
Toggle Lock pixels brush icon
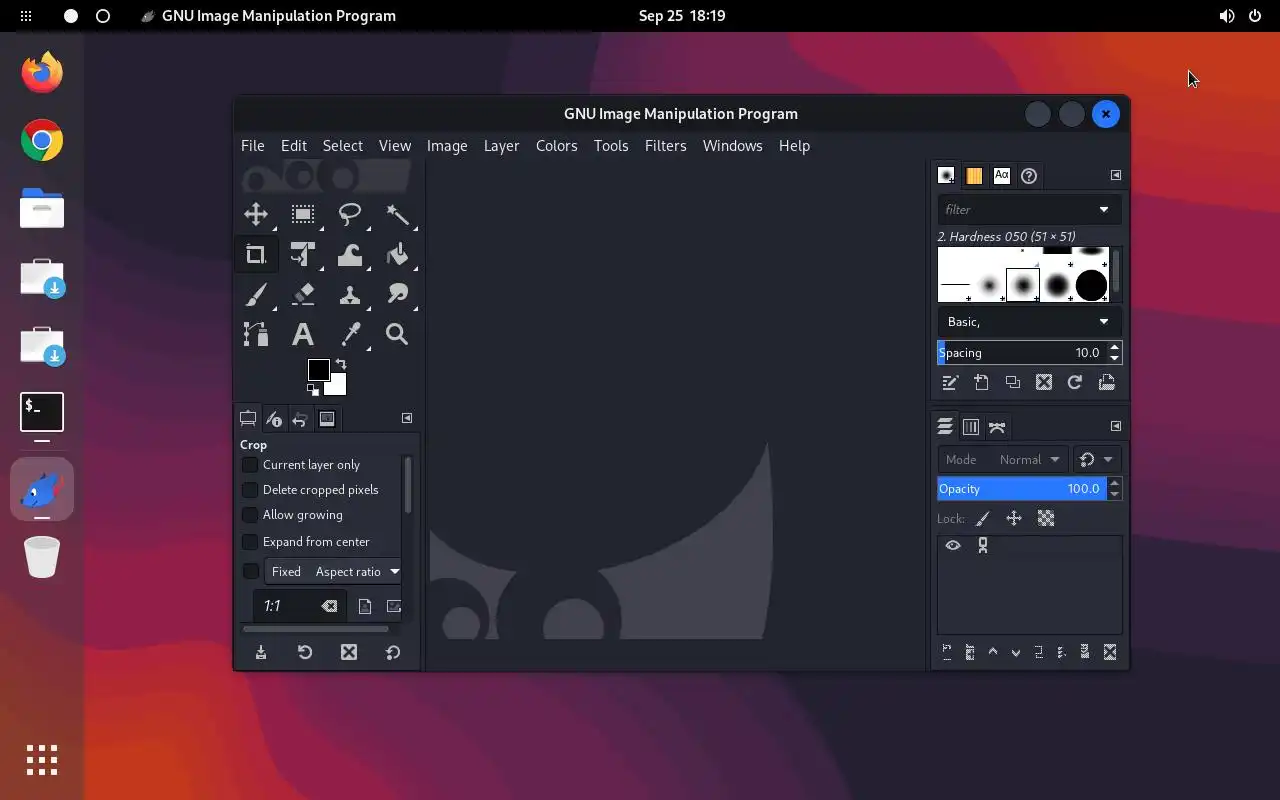click(x=983, y=519)
